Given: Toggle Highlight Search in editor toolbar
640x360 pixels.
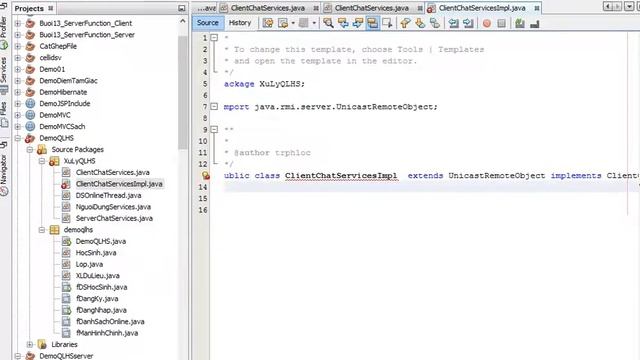Looking at the screenshot, I should click(372, 23).
